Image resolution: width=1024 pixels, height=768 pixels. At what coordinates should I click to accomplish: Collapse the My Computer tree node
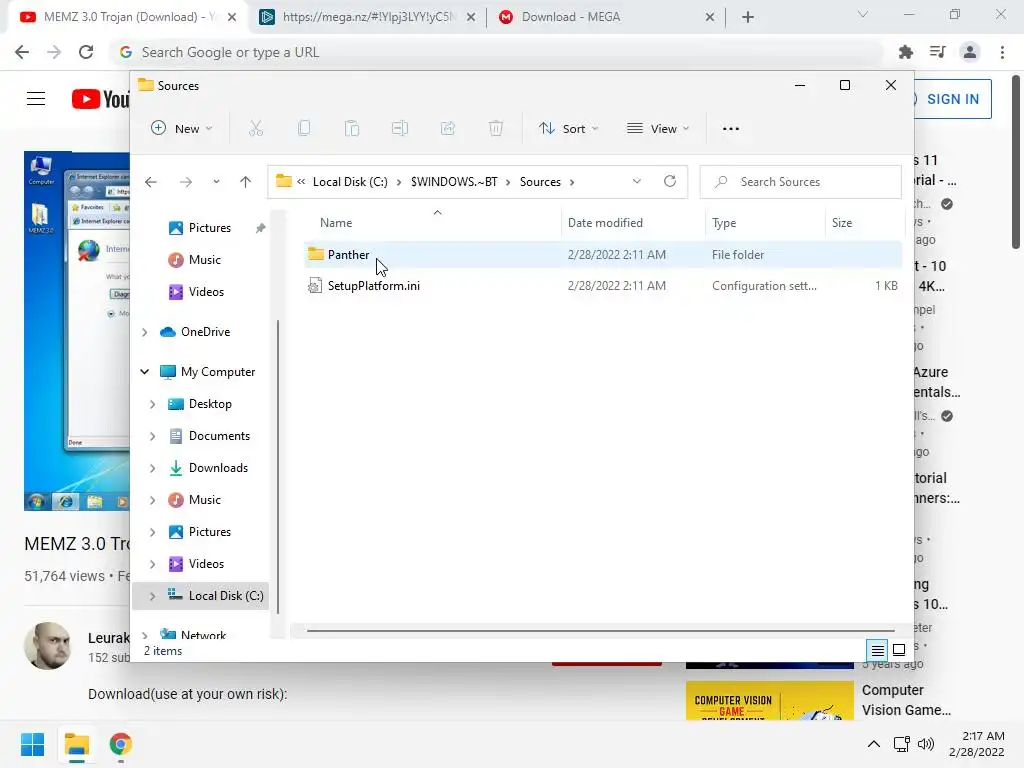144,372
